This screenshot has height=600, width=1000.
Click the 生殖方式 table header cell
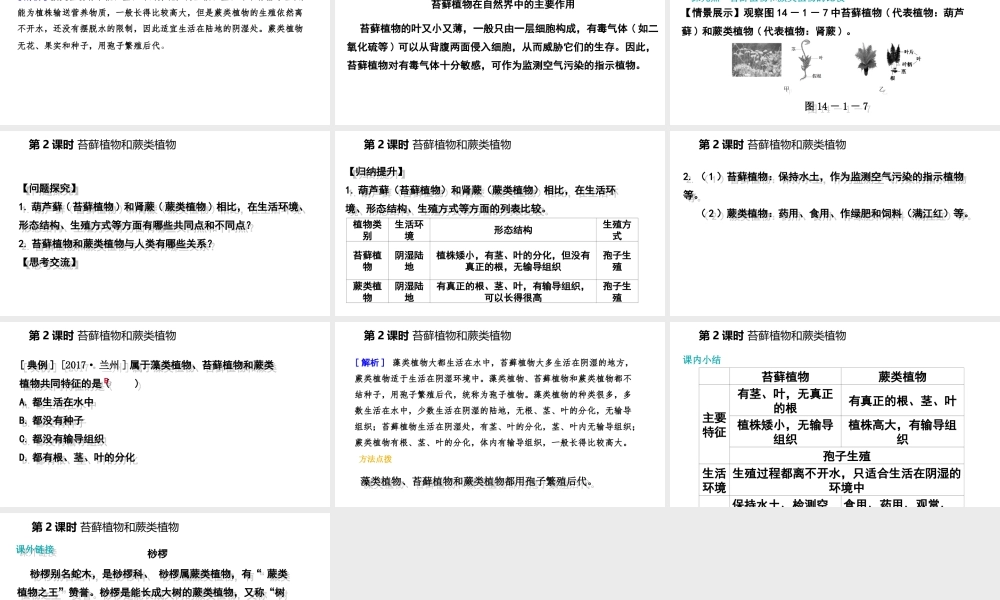617,230
